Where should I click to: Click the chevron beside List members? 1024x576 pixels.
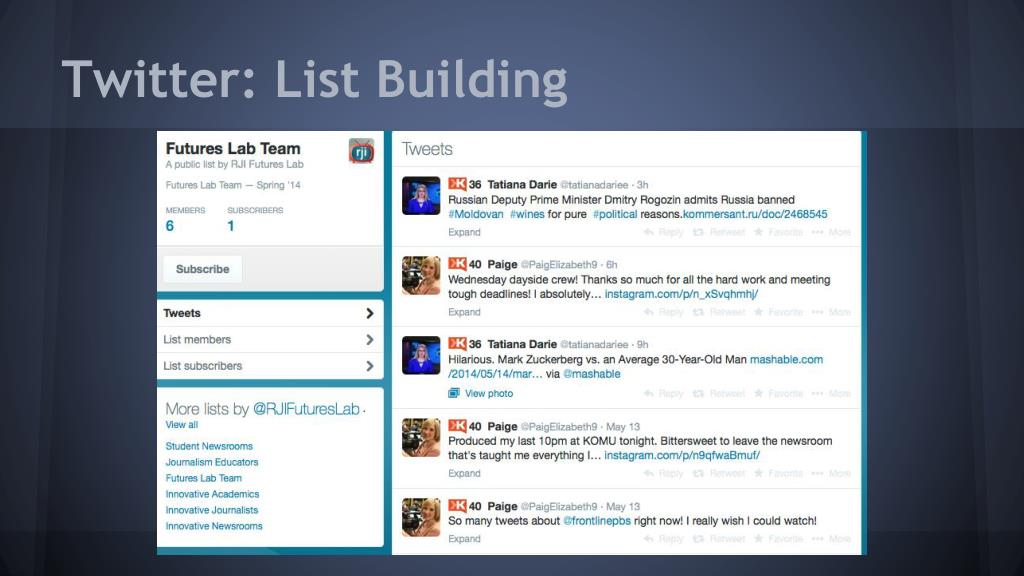click(370, 340)
